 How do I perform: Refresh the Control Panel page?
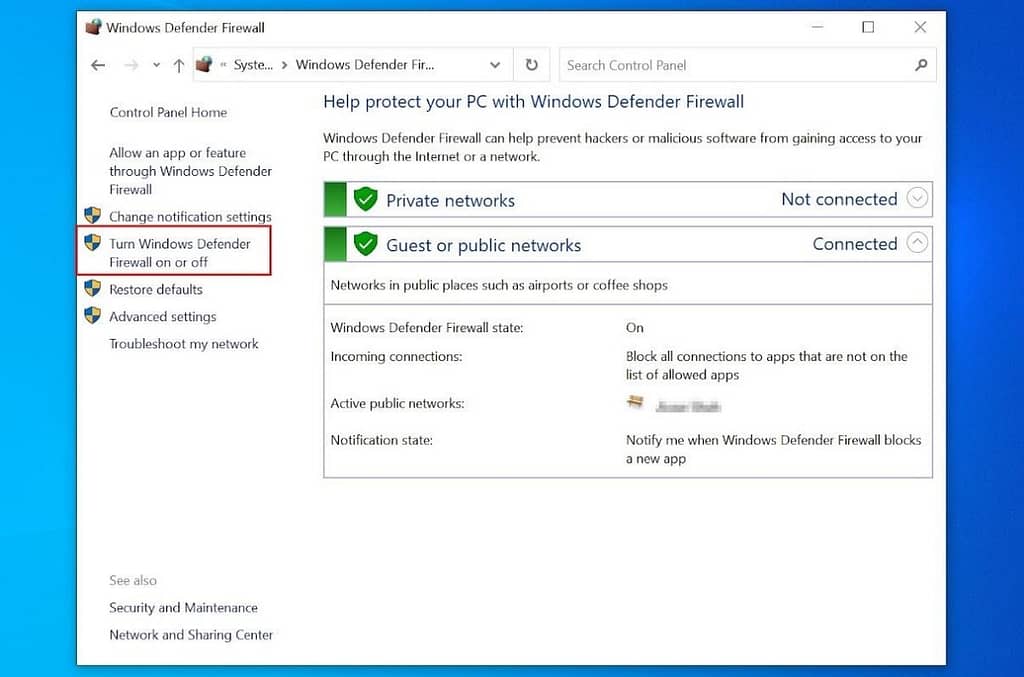pos(532,65)
